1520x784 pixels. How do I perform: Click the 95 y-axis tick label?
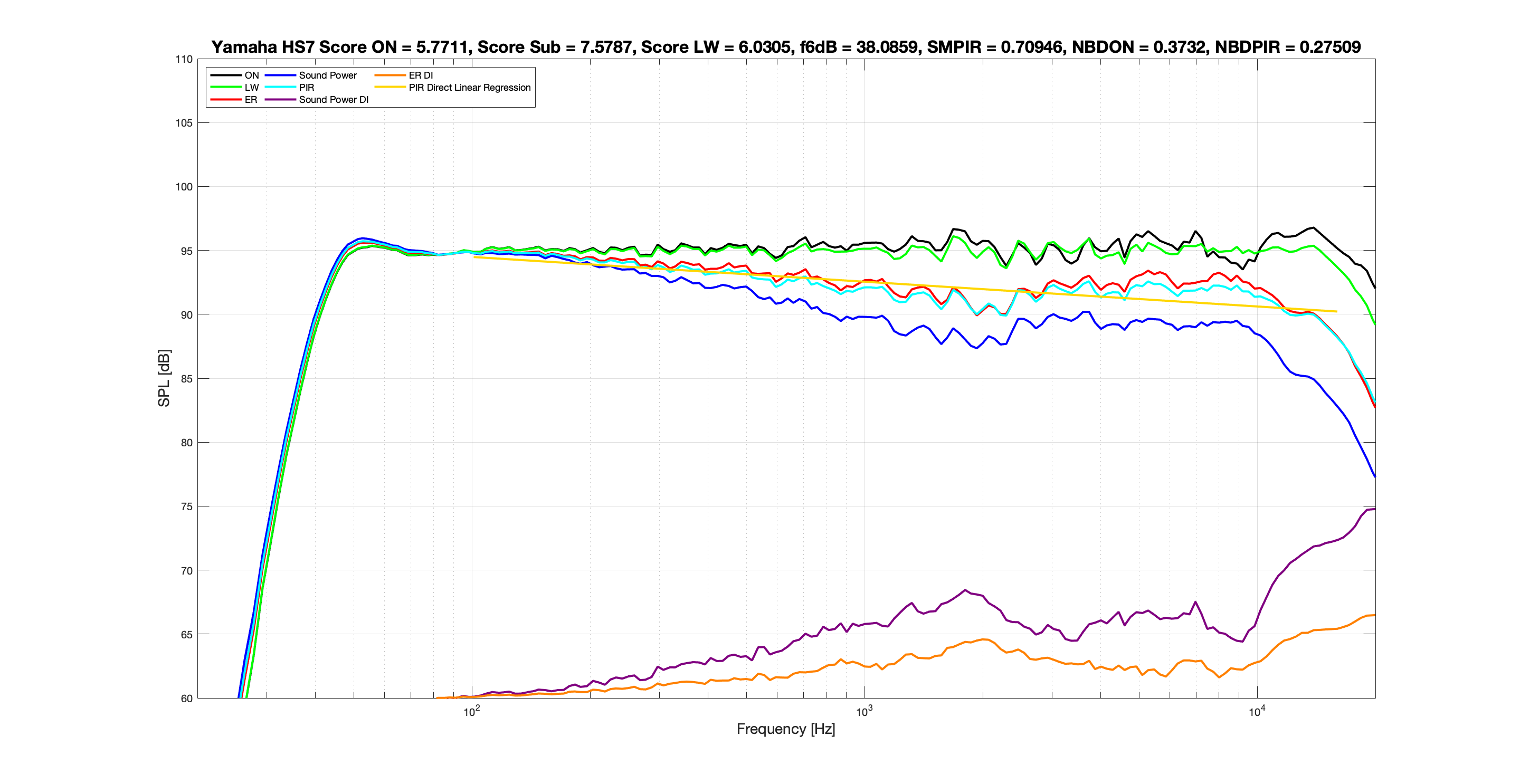click(186, 251)
